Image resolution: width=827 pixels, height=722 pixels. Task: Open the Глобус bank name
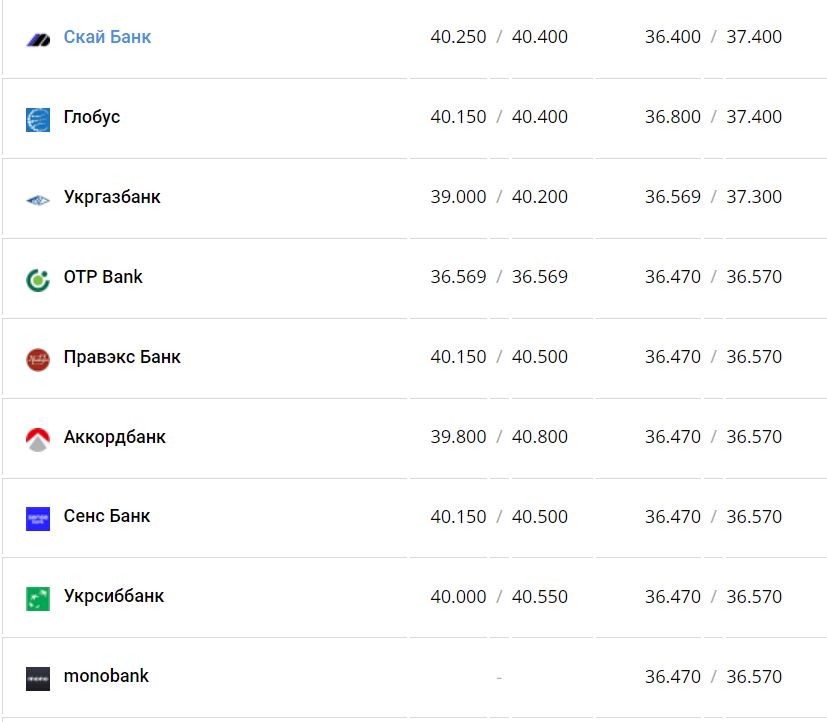(92, 117)
